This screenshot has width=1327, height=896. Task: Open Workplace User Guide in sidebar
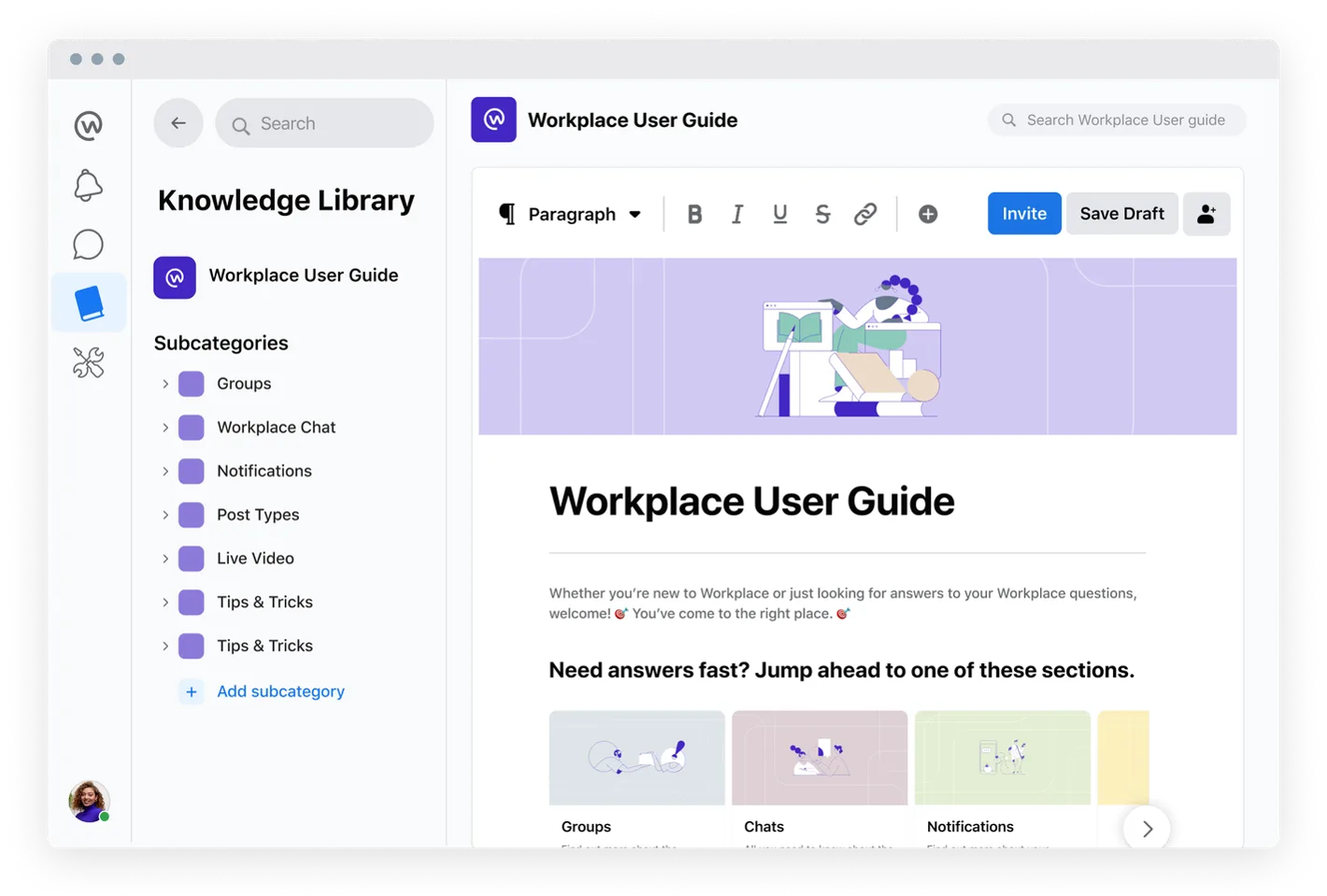(x=277, y=277)
